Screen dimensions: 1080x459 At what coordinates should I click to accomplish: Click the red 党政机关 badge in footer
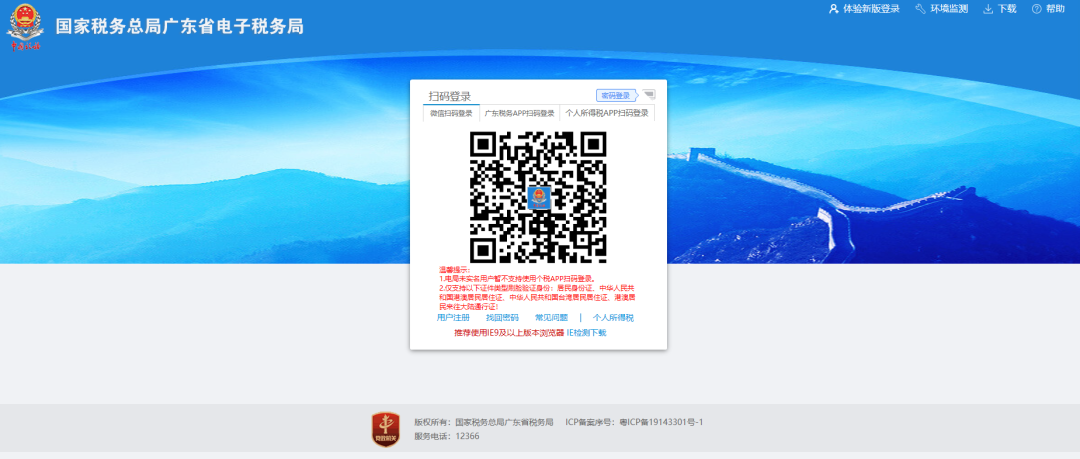point(386,429)
